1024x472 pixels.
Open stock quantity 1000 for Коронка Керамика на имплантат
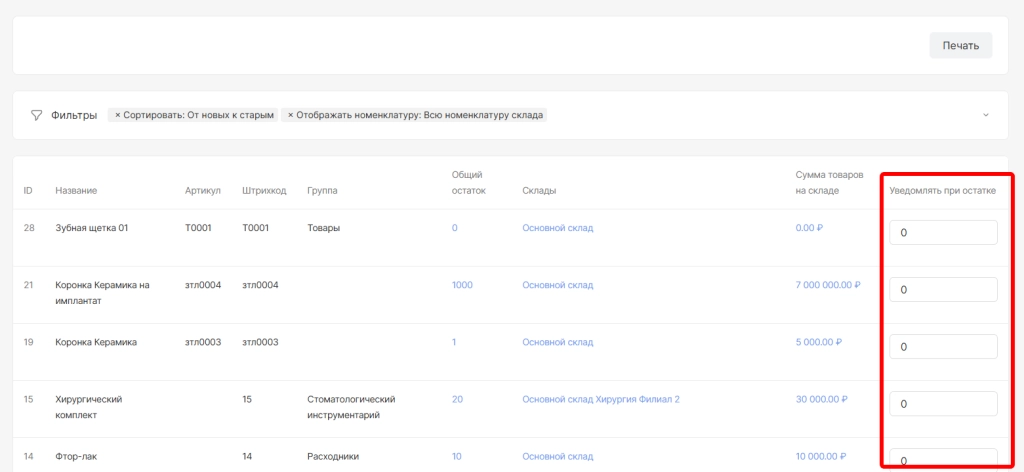[462, 285]
